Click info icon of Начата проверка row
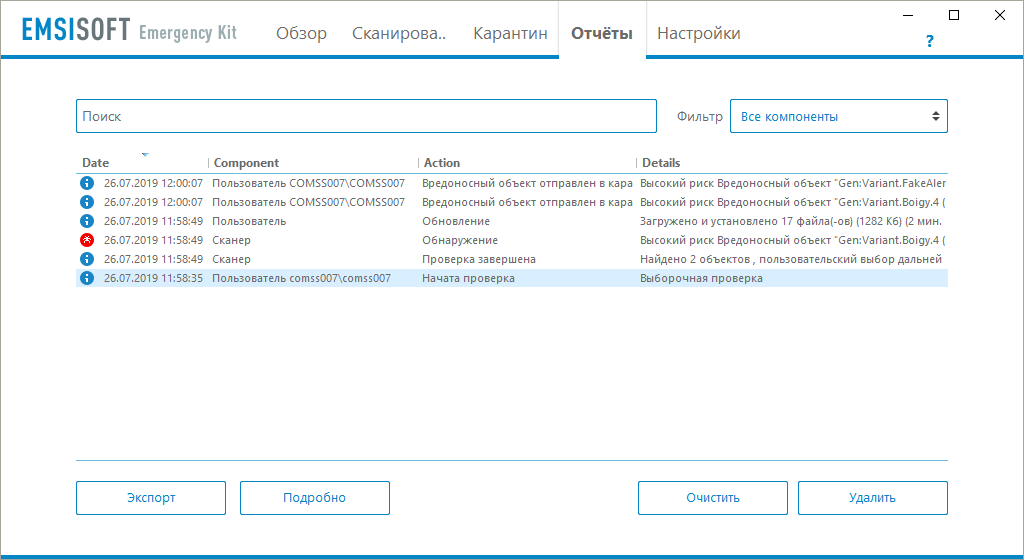This screenshot has height=560, width=1024. click(x=87, y=278)
